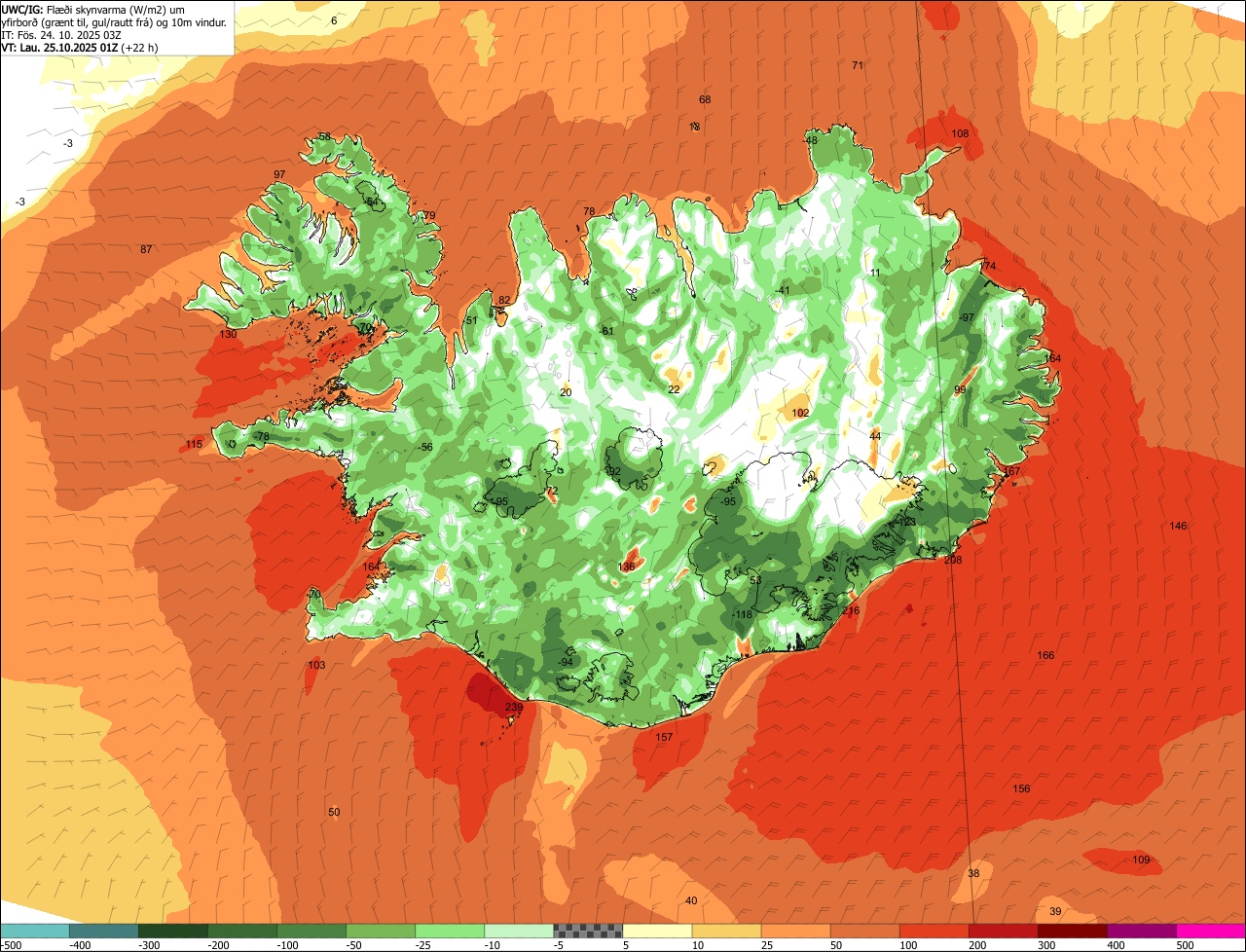
Task: Click the map value 6 near the top
Action: [334, 21]
